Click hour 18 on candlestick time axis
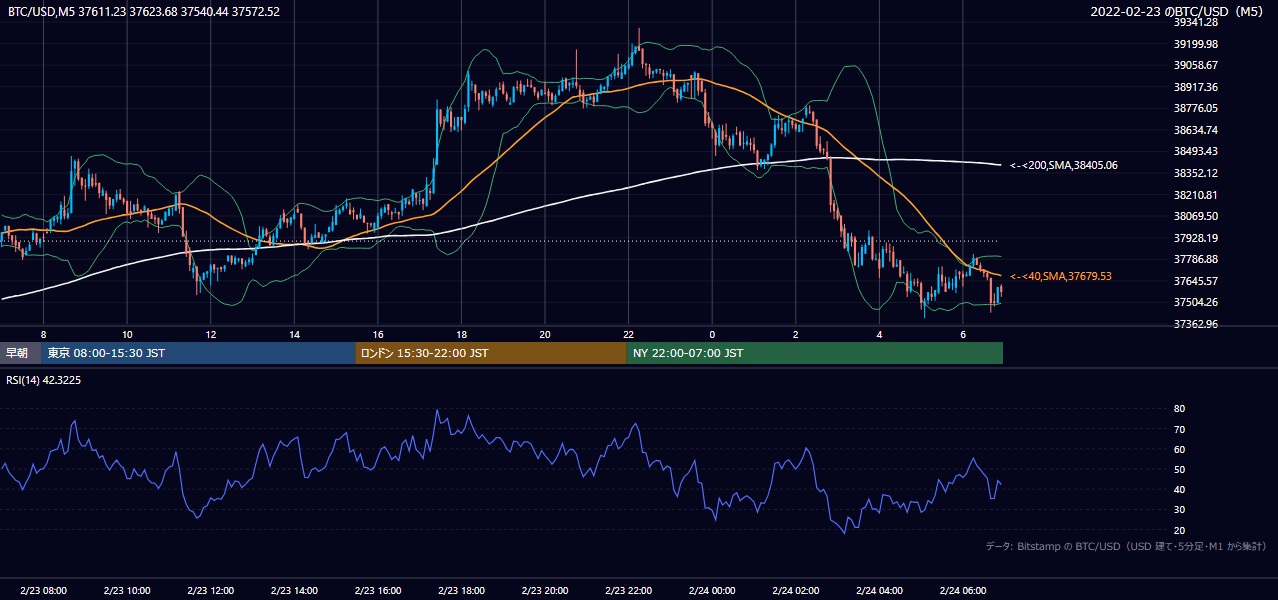The image size is (1278, 600). click(461, 334)
